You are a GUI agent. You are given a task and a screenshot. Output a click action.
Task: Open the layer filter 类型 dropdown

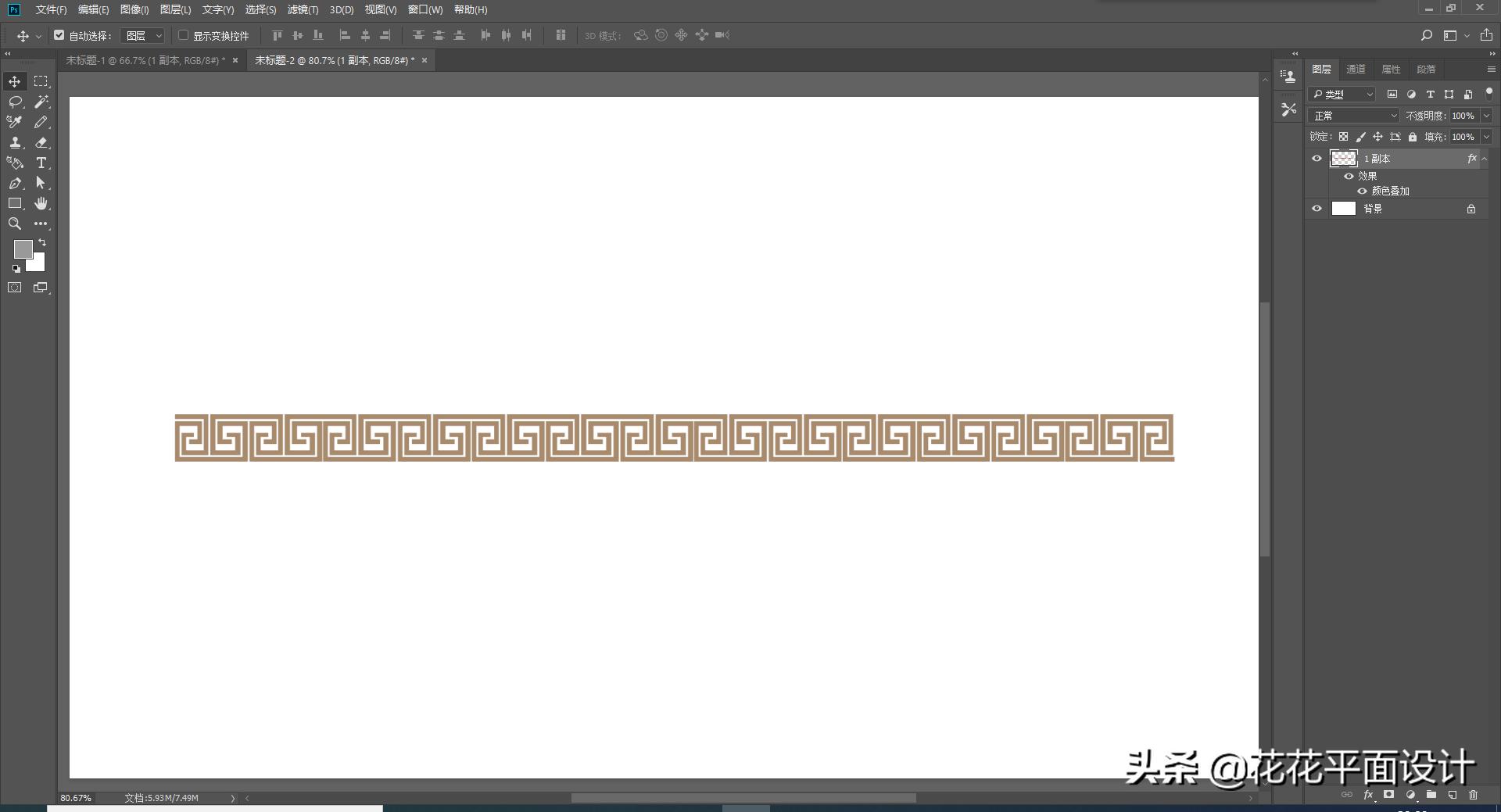tap(1342, 95)
